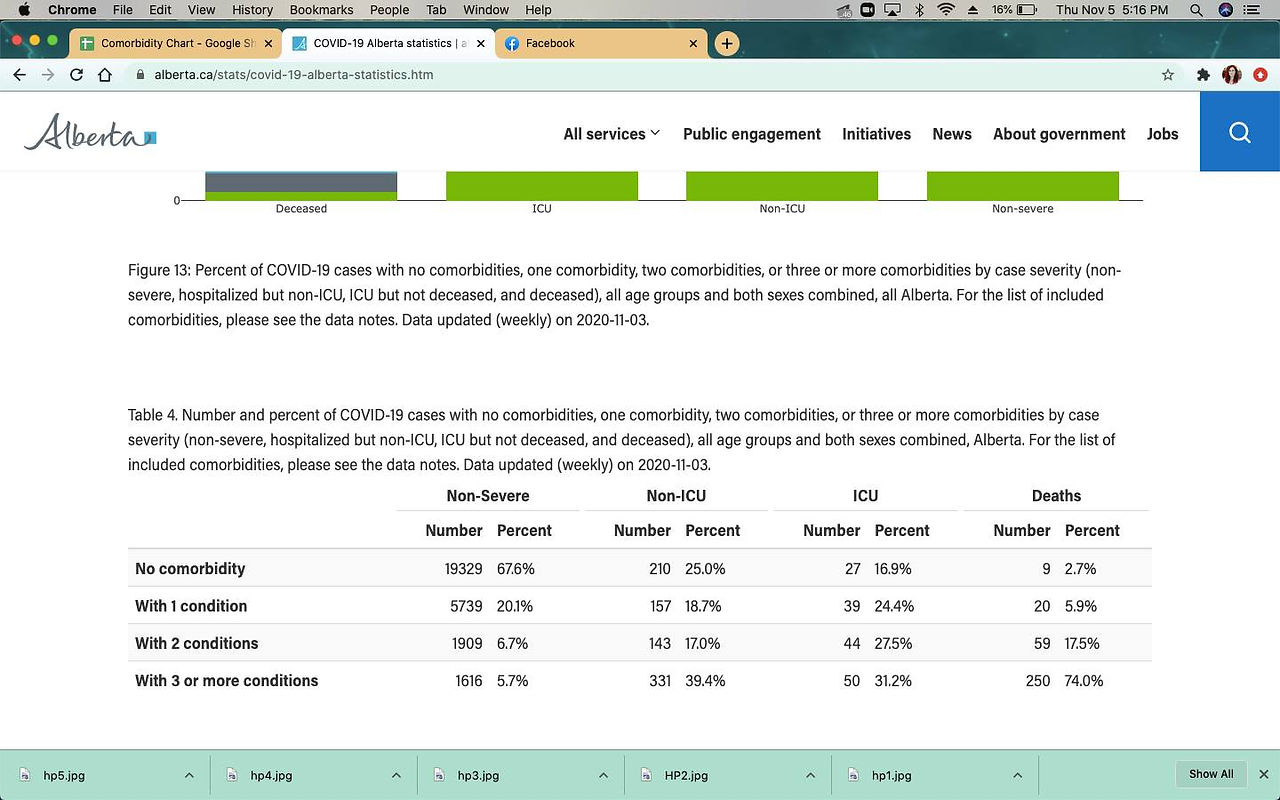Open options for hp1.jpg download
1280x800 pixels.
coord(1017,775)
